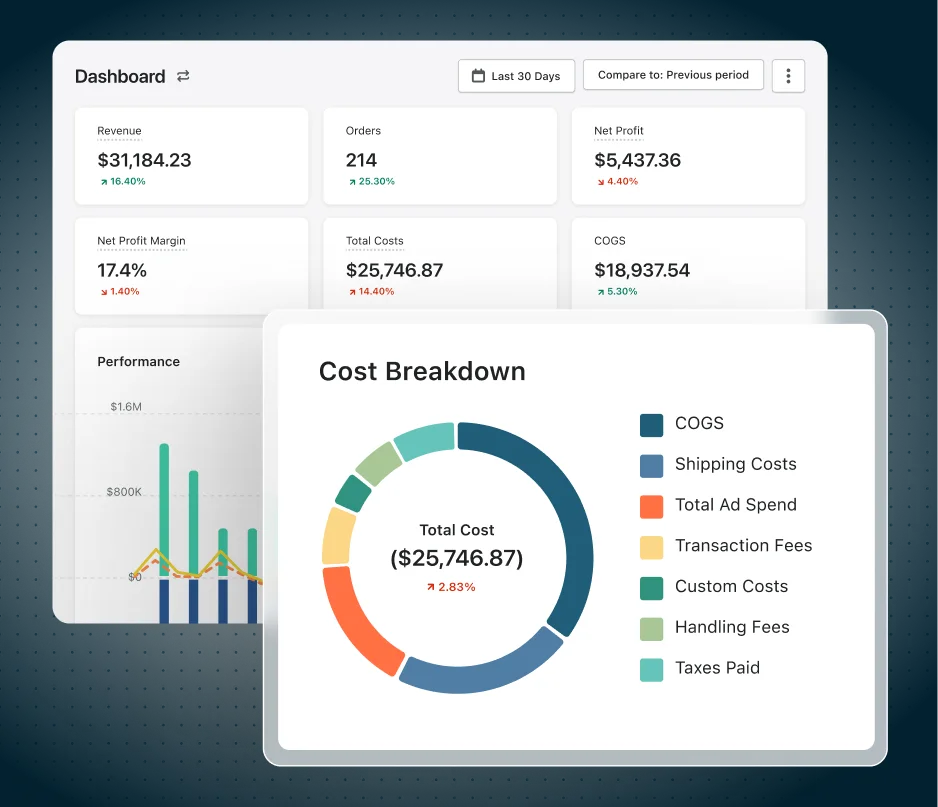Click the Dashboard title
Screen dimensions: 938x807
[120, 77]
